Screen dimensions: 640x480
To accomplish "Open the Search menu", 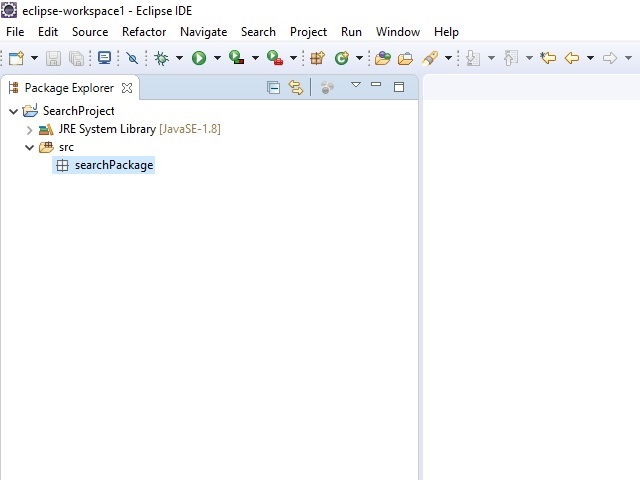I will (x=258, y=32).
